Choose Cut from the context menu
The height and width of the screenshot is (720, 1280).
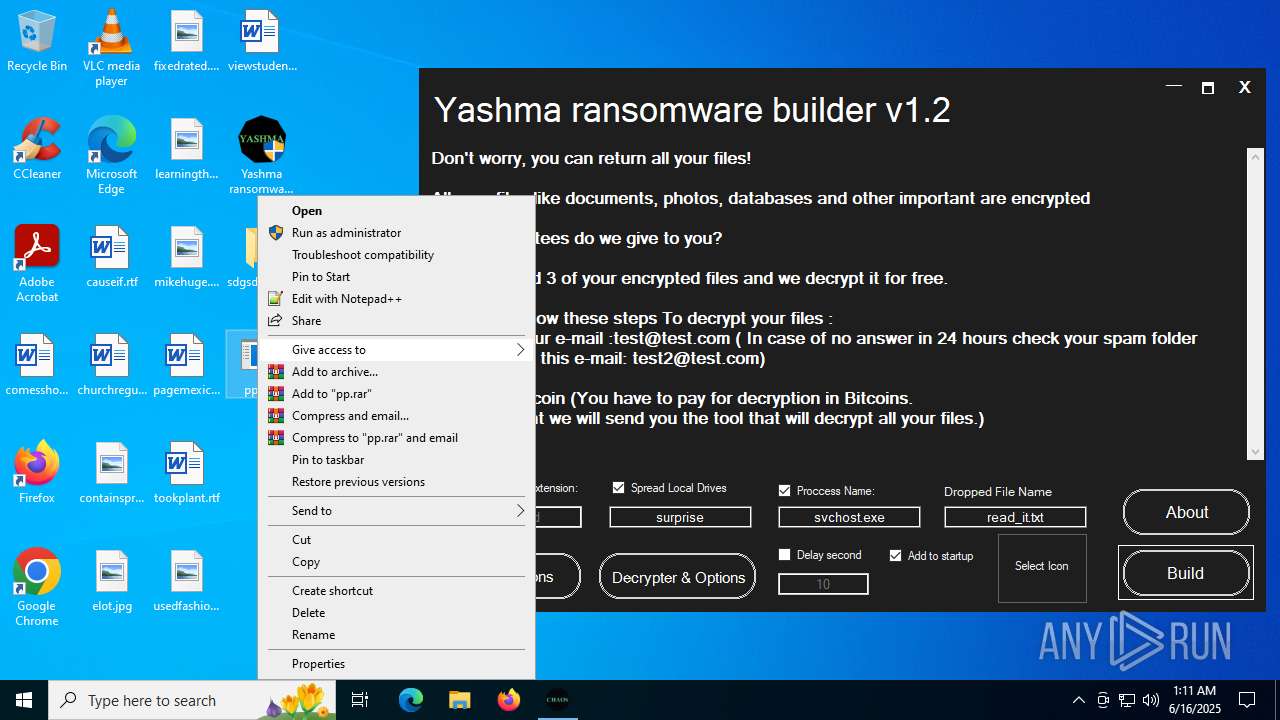396,540
